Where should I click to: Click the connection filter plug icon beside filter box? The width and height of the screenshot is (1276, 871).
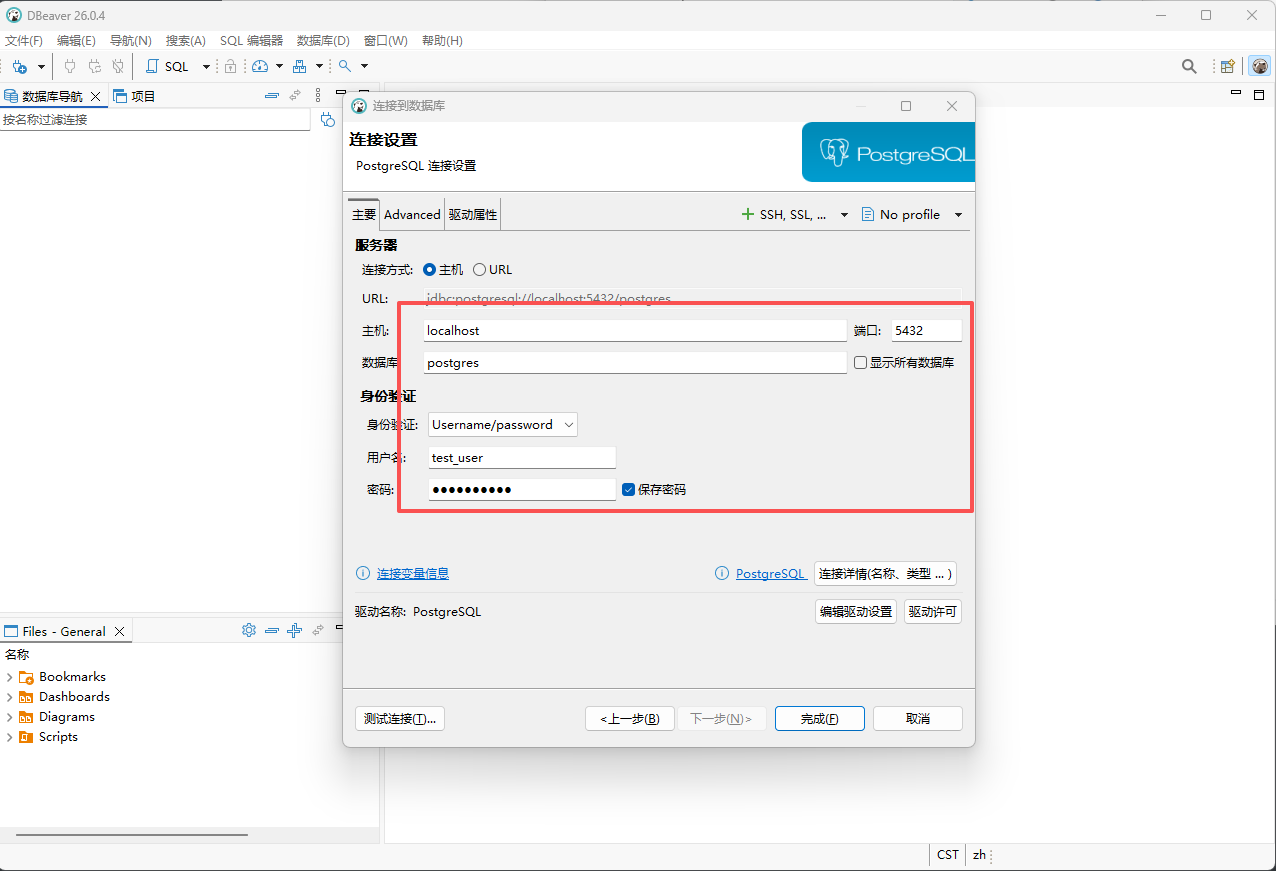click(x=327, y=120)
